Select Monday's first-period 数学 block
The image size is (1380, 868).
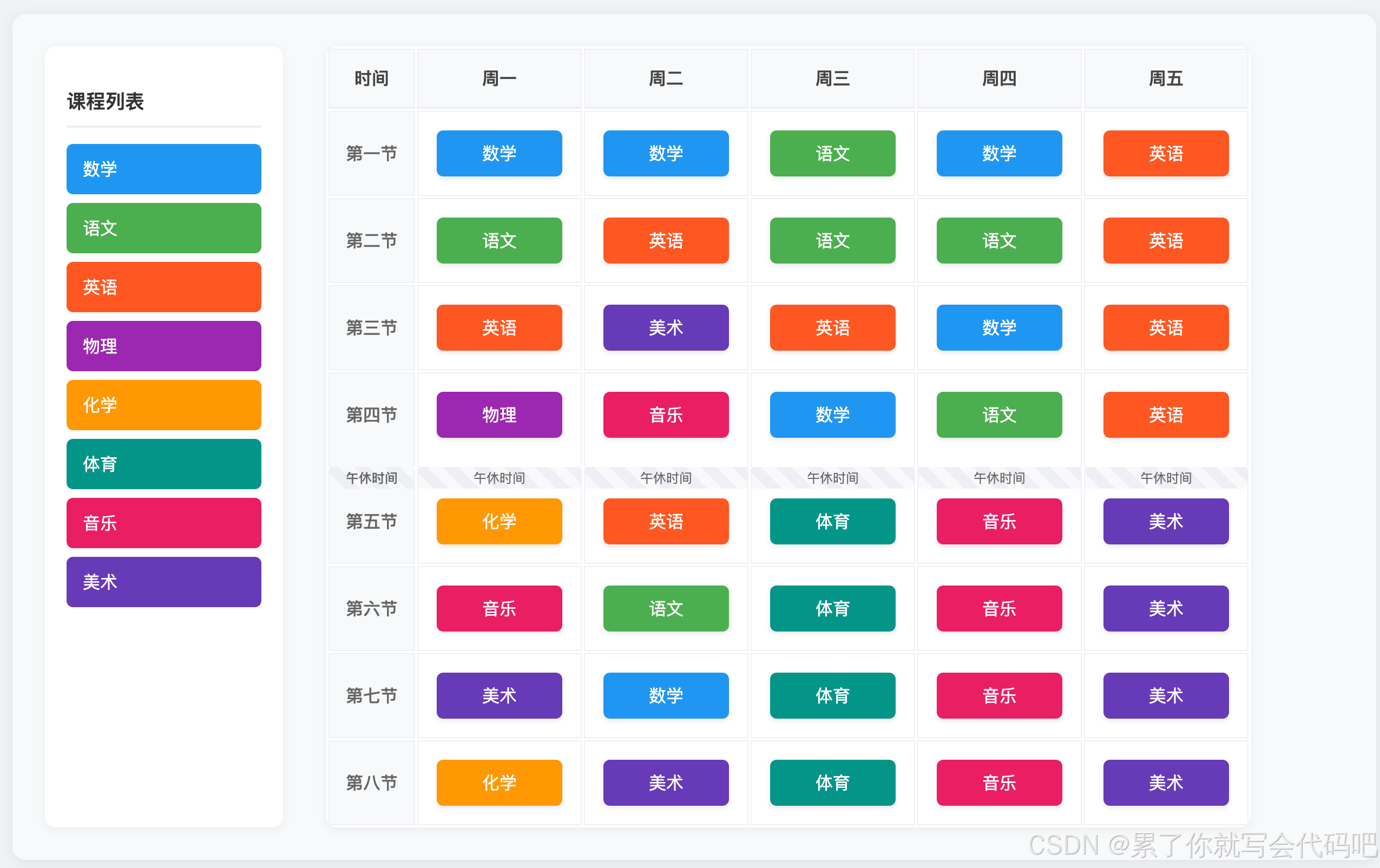(499, 154)
